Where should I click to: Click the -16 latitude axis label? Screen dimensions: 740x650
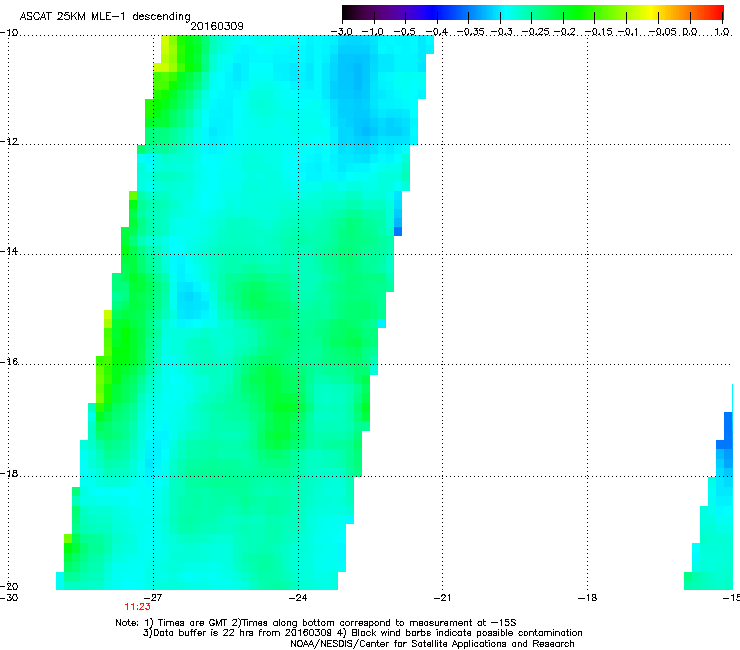(x=9, y=362)
